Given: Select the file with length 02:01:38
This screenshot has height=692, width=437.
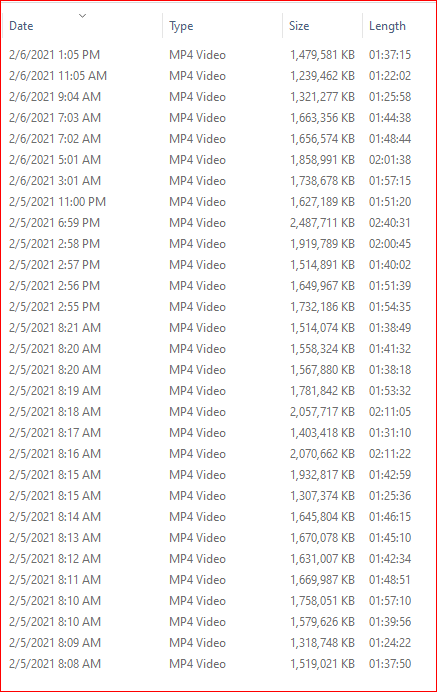Looking at the screenshot, I should click(x=218, y=160).
